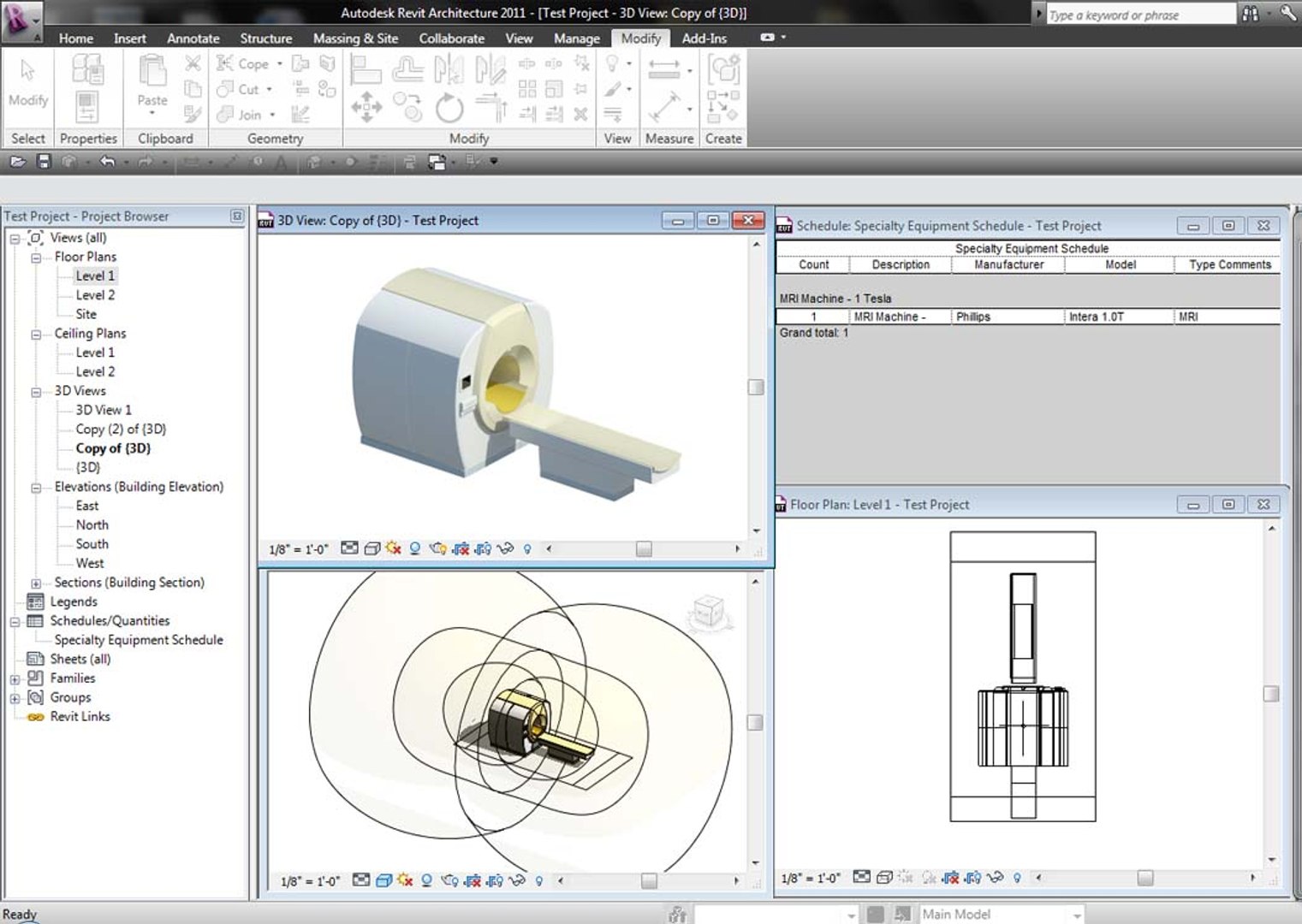Viewport: 1302px width, 924px height.
Task: Collapse the Ceiling Plans tree node
Action: pyautogui.click(x=36, y=335)
